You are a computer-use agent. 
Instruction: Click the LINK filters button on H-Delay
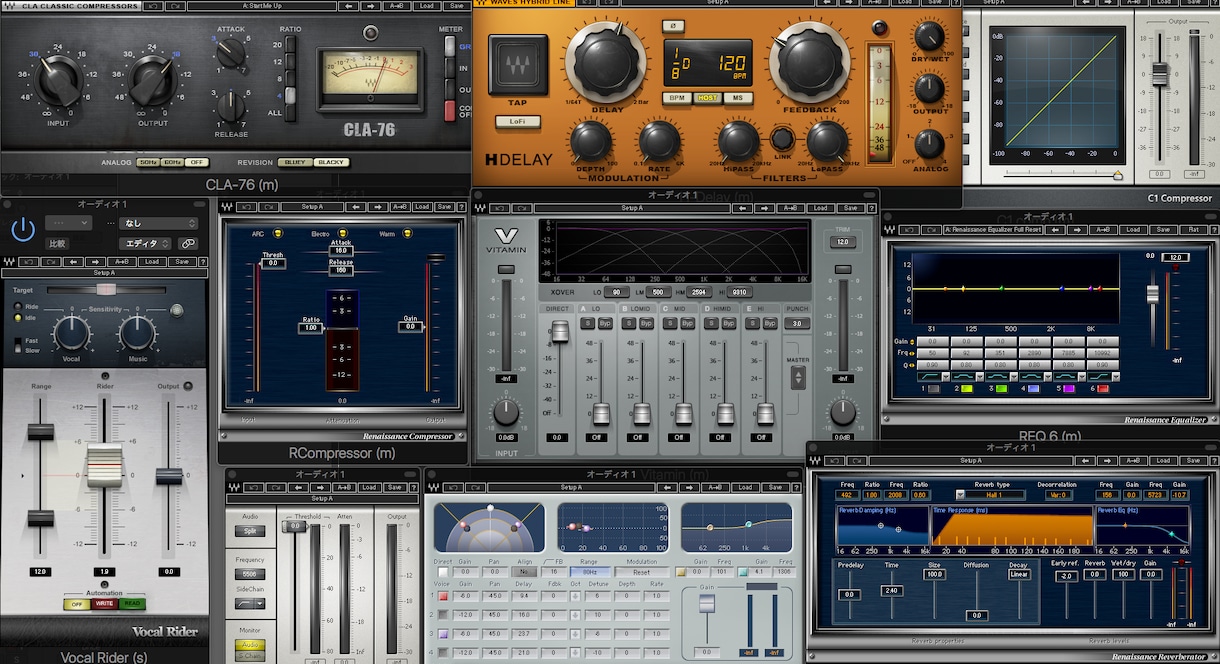(782, 139)
